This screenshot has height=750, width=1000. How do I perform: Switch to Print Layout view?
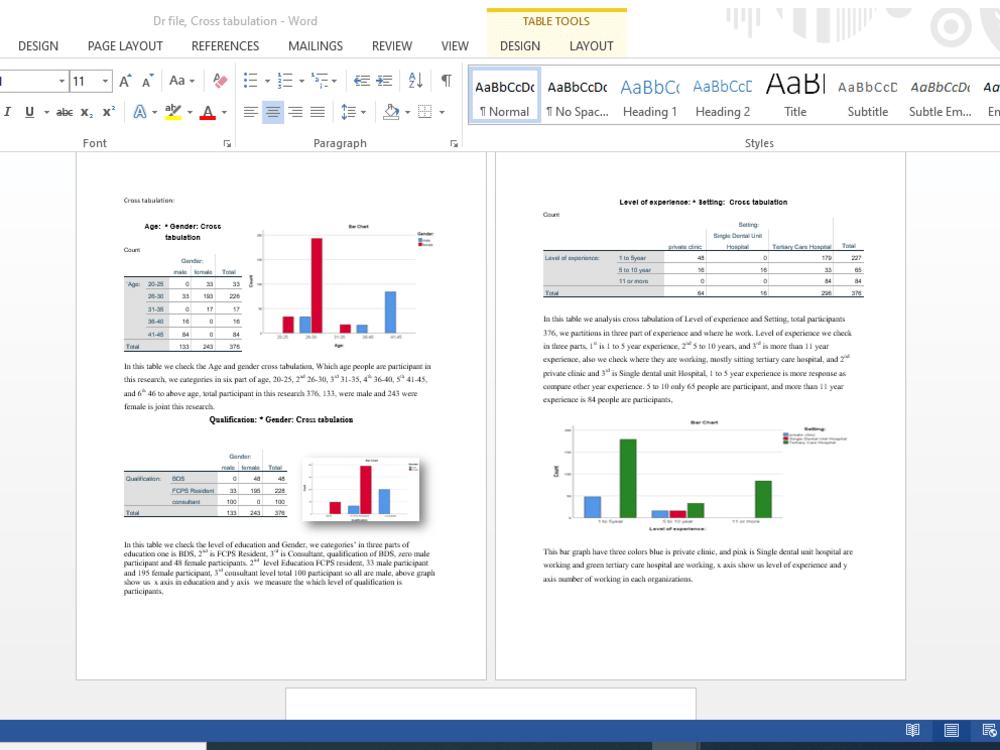click(951, 730)
